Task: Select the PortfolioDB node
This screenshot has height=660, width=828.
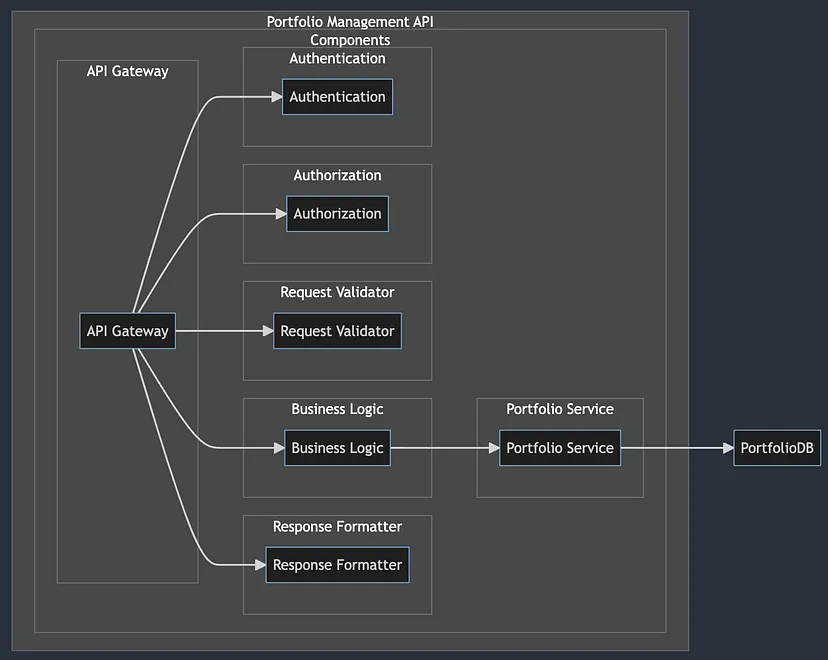Action: point(777,448)
